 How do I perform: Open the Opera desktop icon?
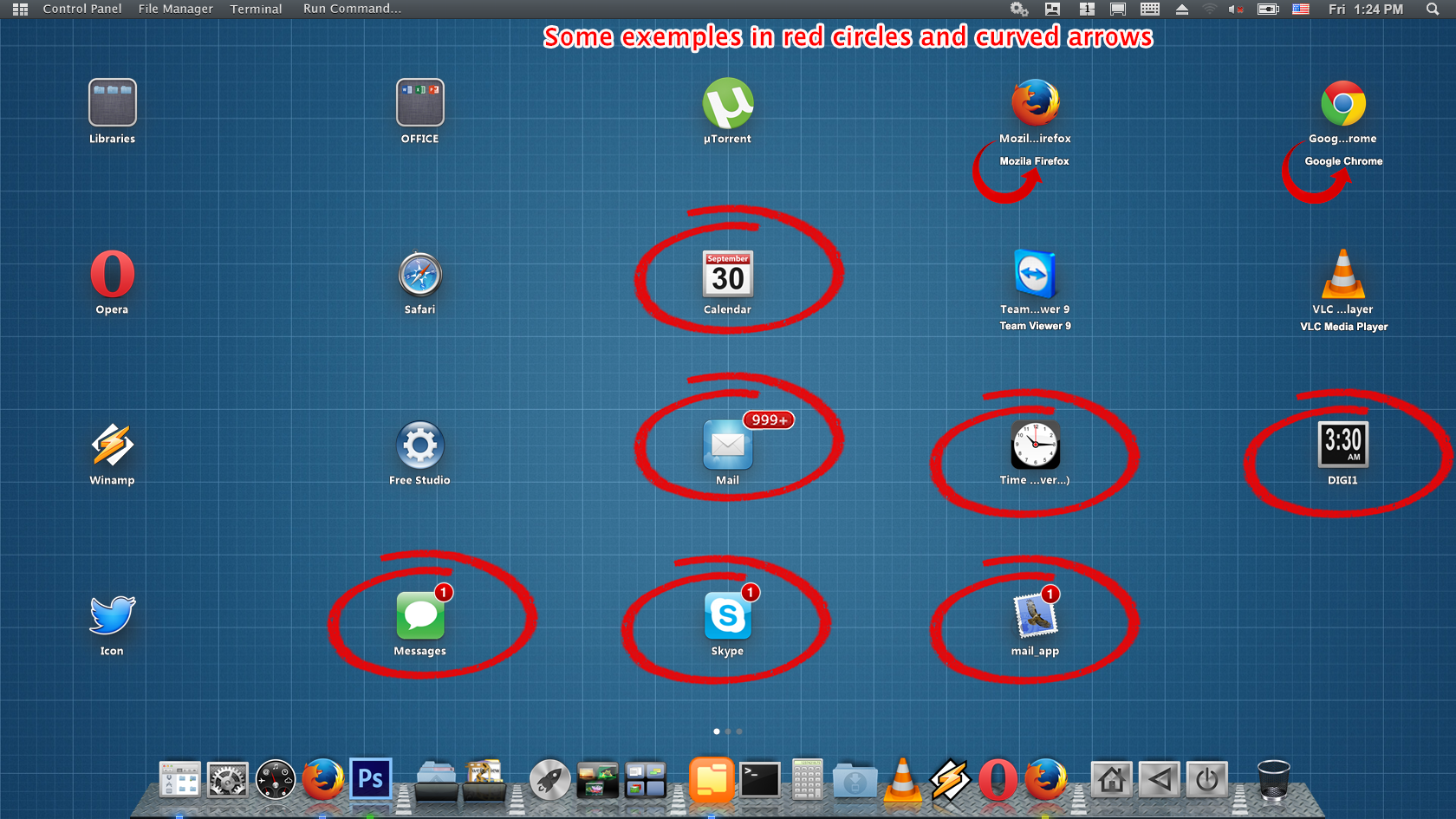(x=113, y=274)
